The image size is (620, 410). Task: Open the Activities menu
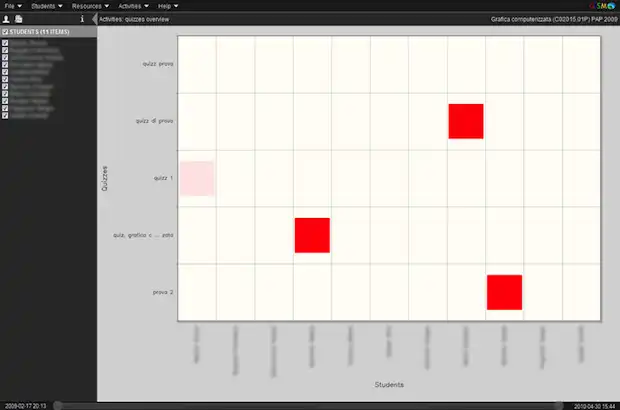click(133, 6)
